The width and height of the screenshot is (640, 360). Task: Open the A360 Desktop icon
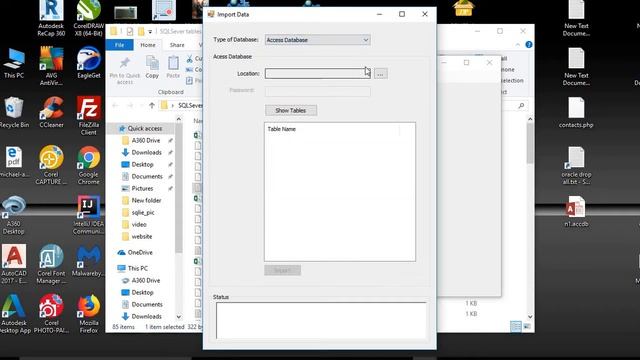[14, 215]
